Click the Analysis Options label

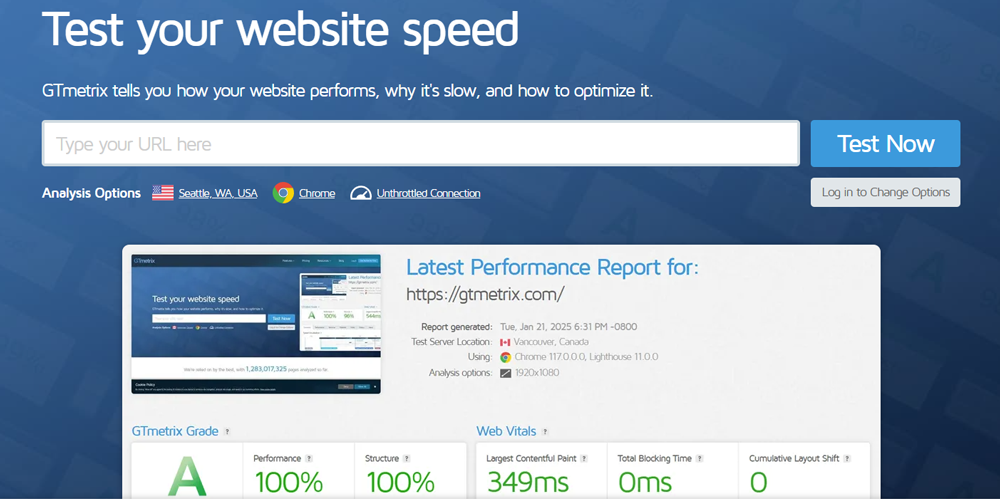coord(91,193)
